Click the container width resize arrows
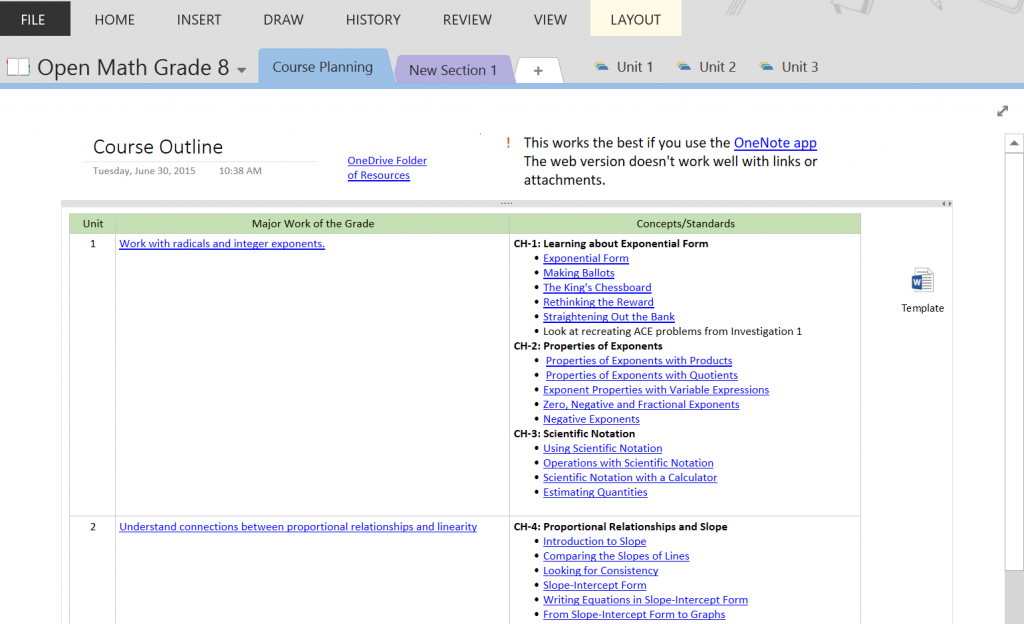This screenshot has height=624, width=1024. pos(947,203)
